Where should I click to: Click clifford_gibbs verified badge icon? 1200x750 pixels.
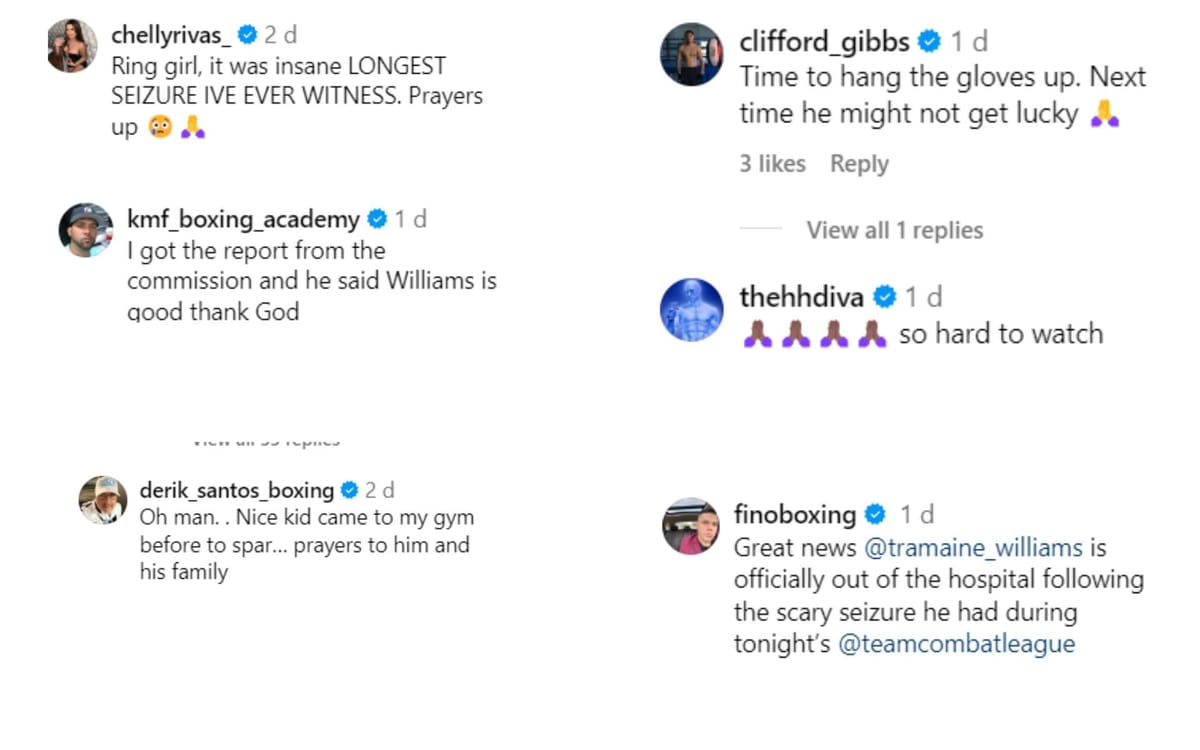click(930, 42)
